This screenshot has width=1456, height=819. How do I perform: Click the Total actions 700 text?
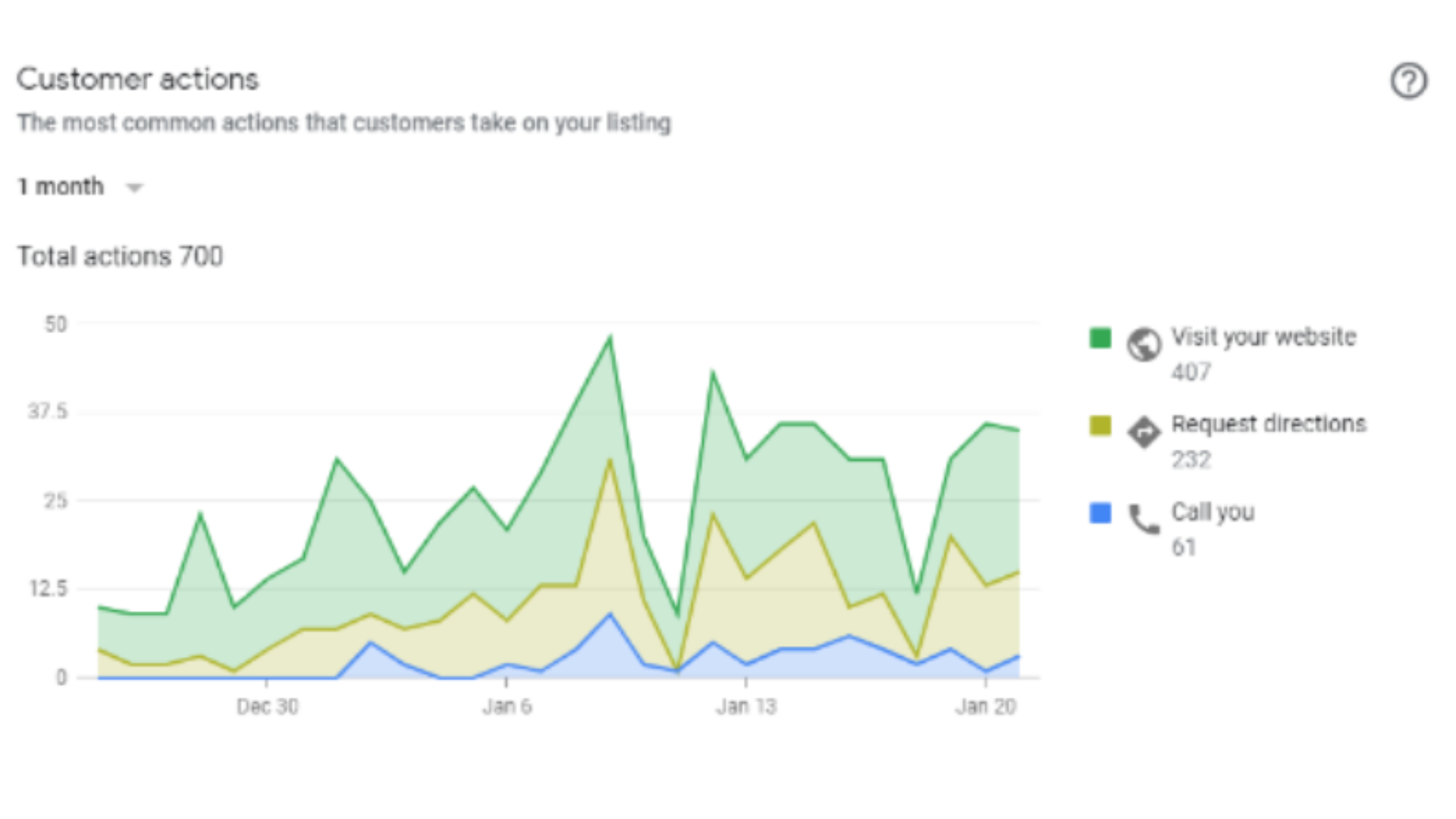point(120,256)
